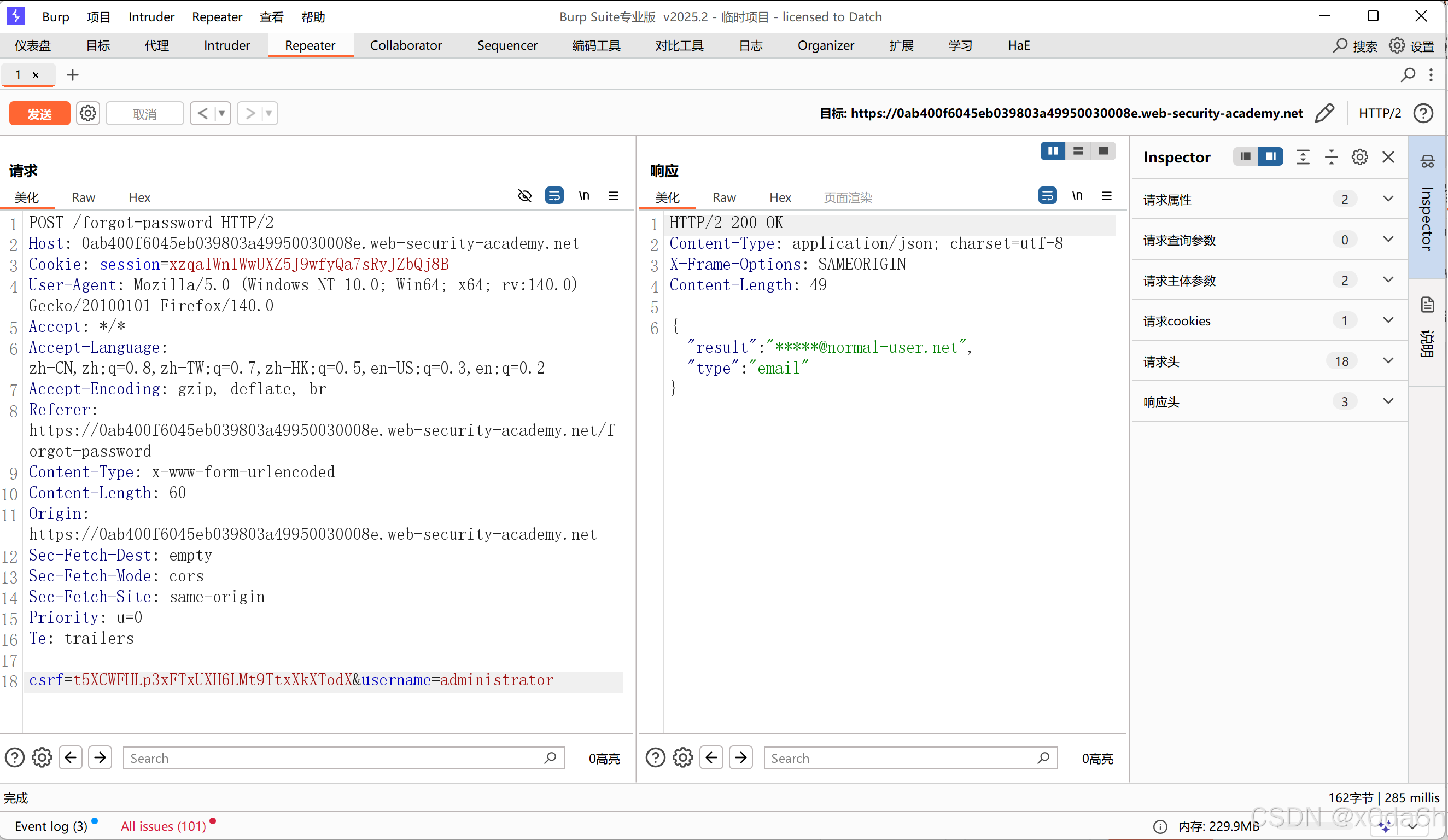Open the request editor options menu

(614, 195)
